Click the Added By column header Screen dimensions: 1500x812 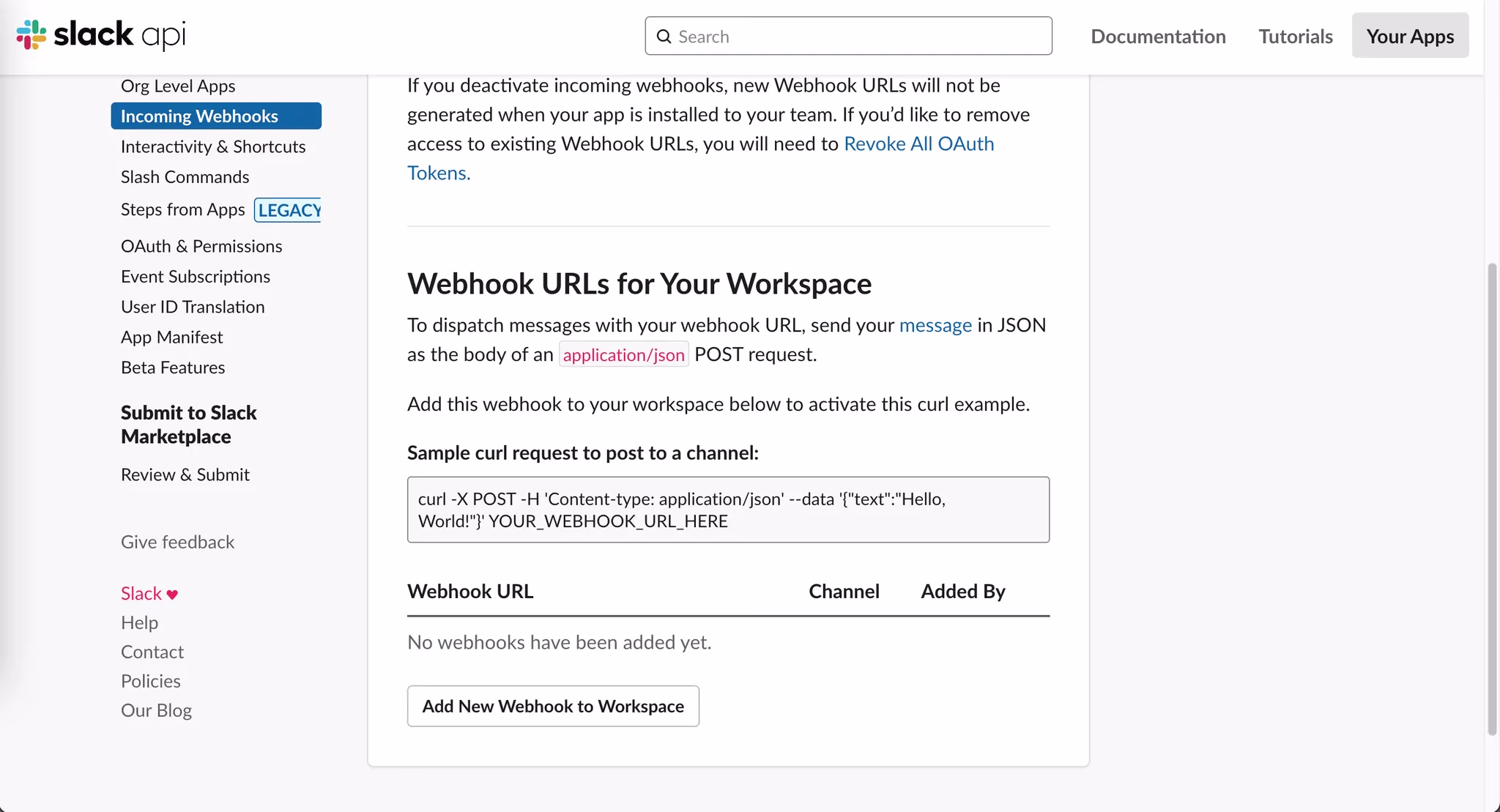(x=962, y=591)
